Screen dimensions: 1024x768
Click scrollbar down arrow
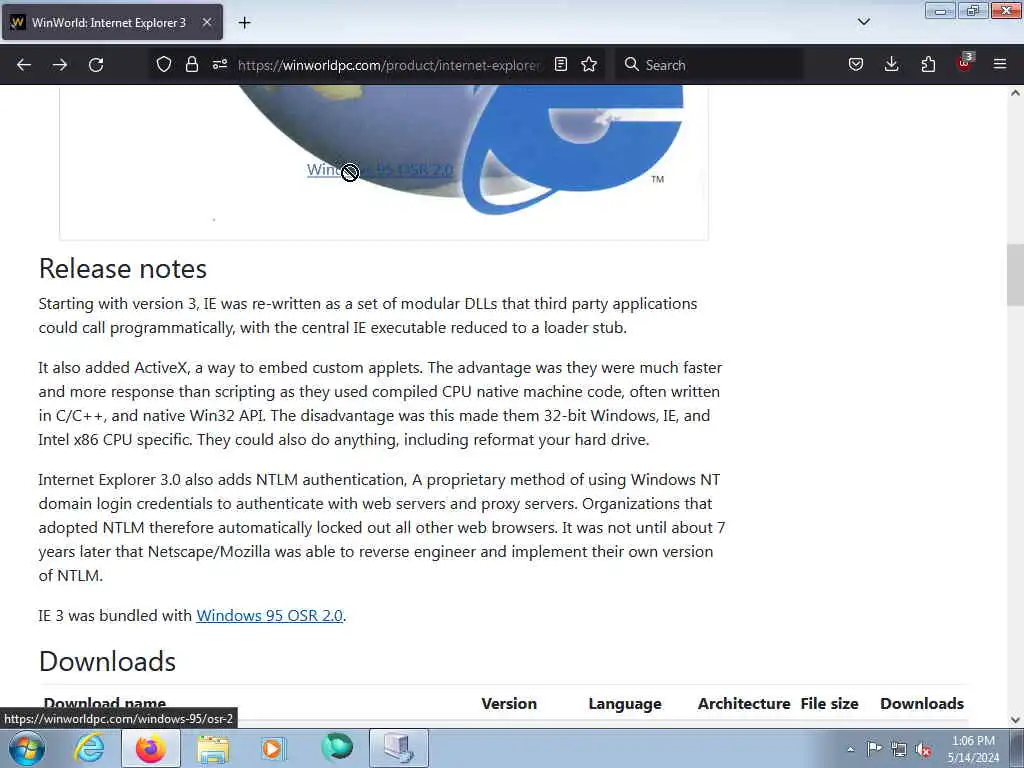coord(1015,720)
